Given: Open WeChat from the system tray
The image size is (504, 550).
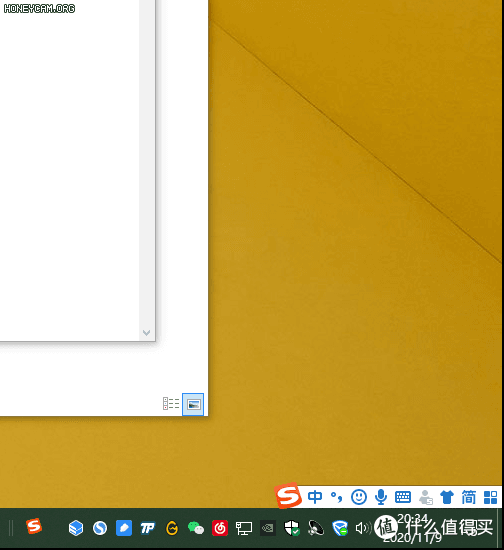Looking at the screenshot, I should click(x=196, y=528).
